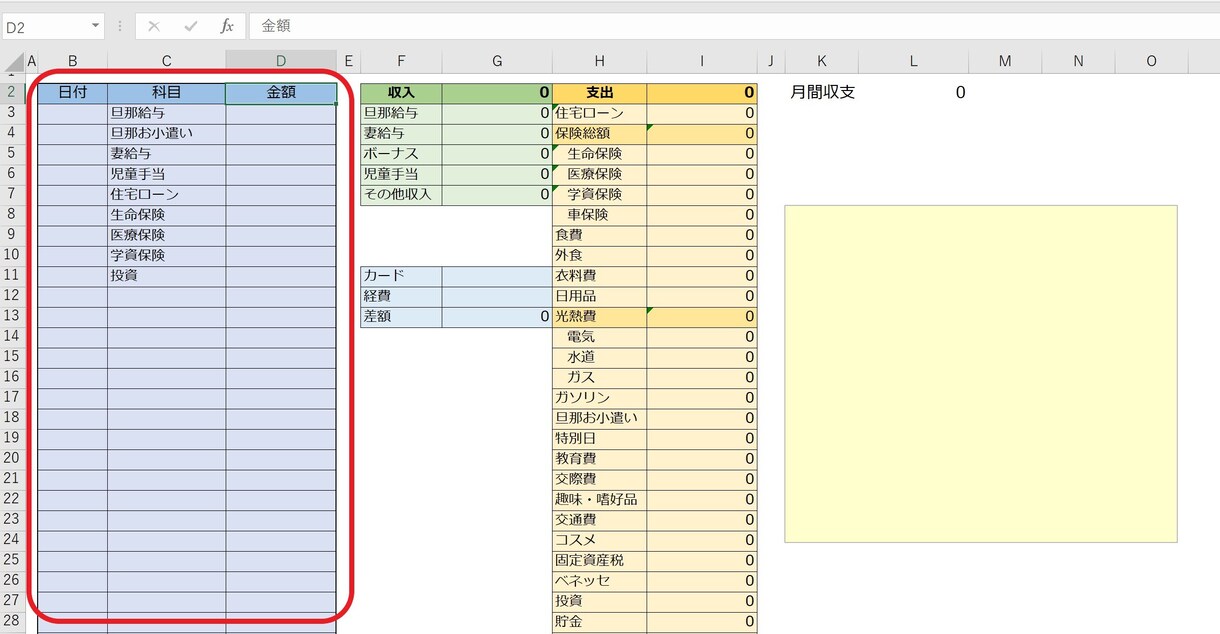Viewport: 1220px width, 634px height.
Task: Click the large yellow box under 月間収支
Action: point(980,374)
